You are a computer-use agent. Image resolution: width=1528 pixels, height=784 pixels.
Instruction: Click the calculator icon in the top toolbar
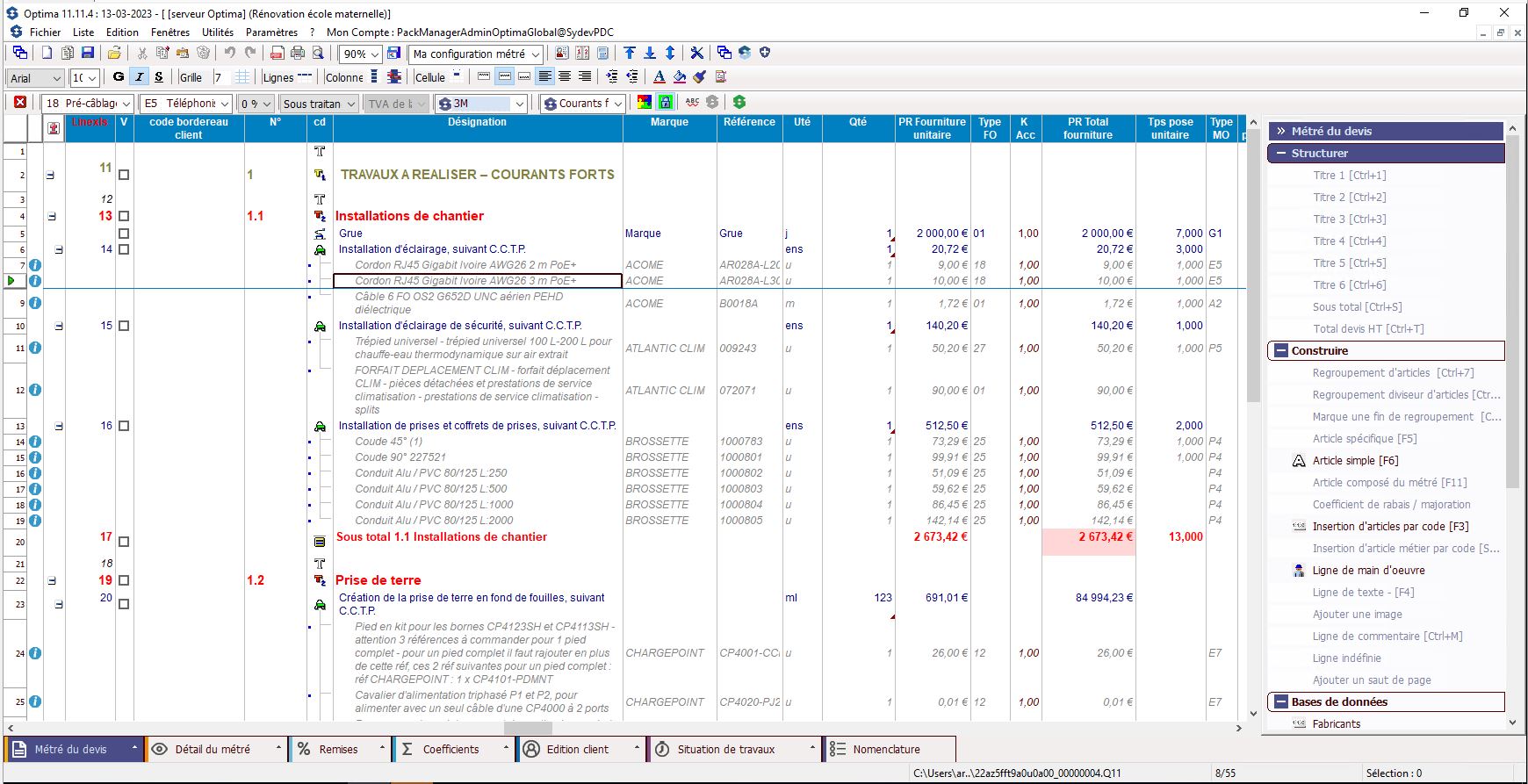pos(602,54)
